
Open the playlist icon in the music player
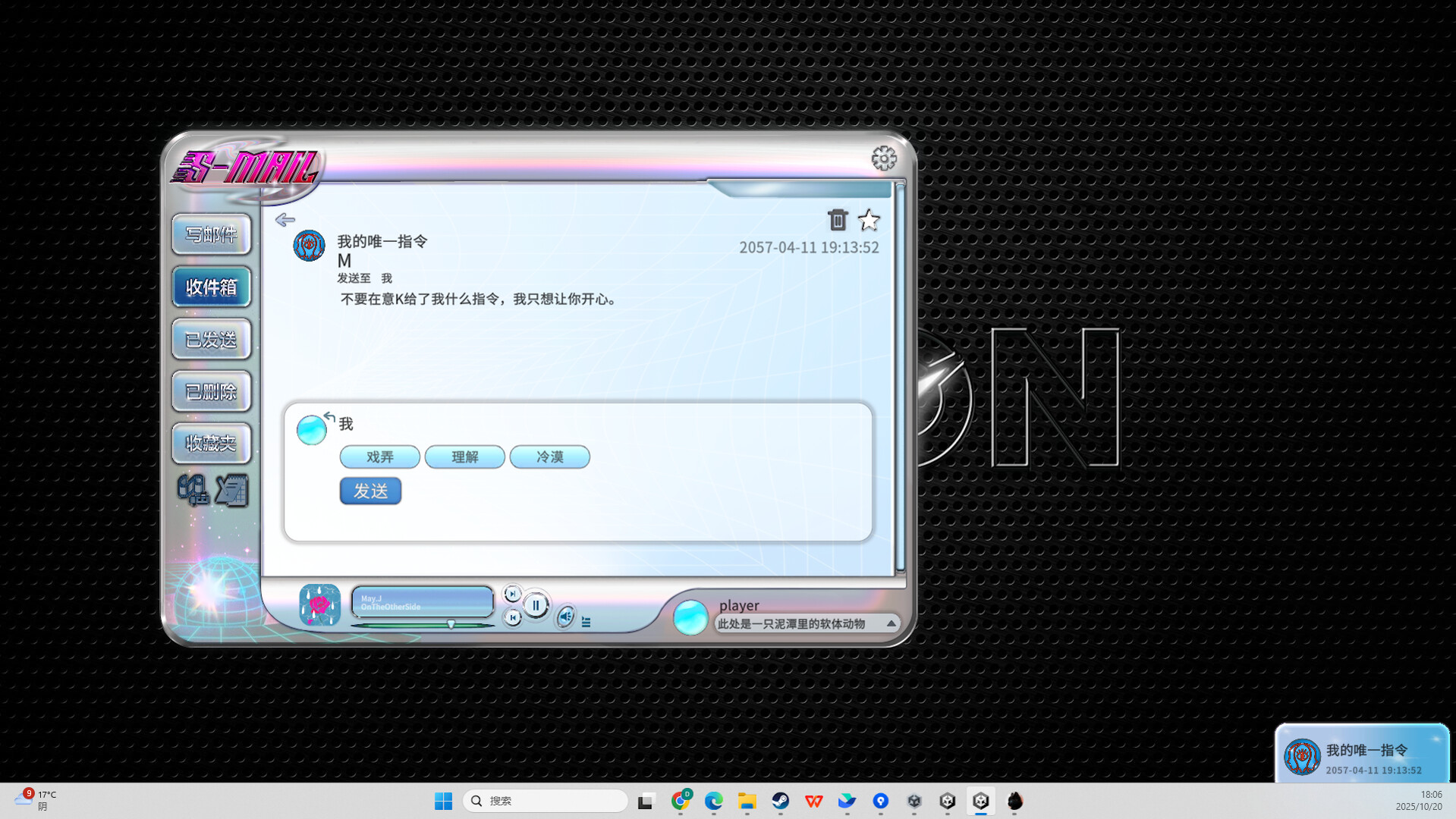click(x=586, y=622)
